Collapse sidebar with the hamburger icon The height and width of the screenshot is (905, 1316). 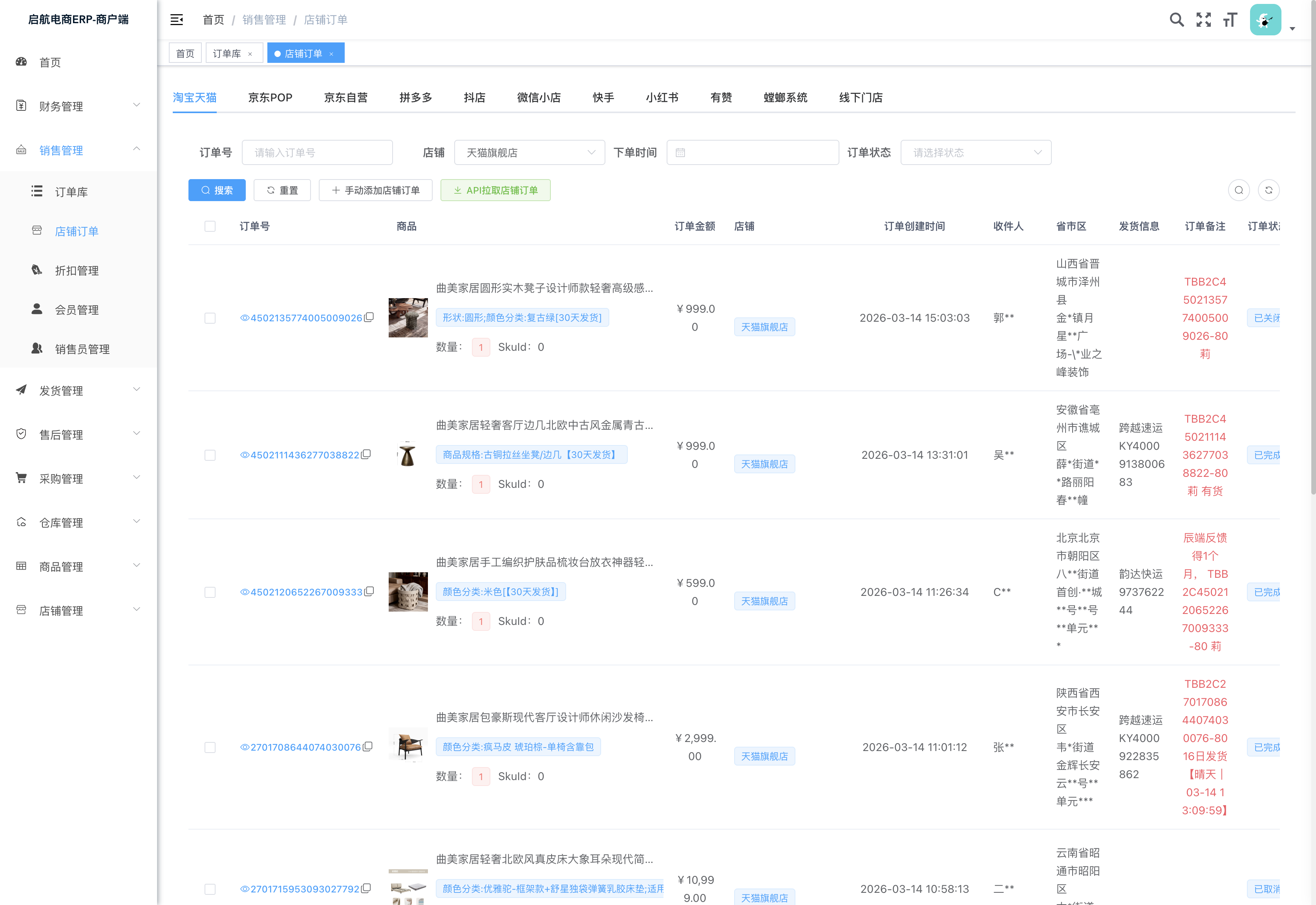(176, 20)
